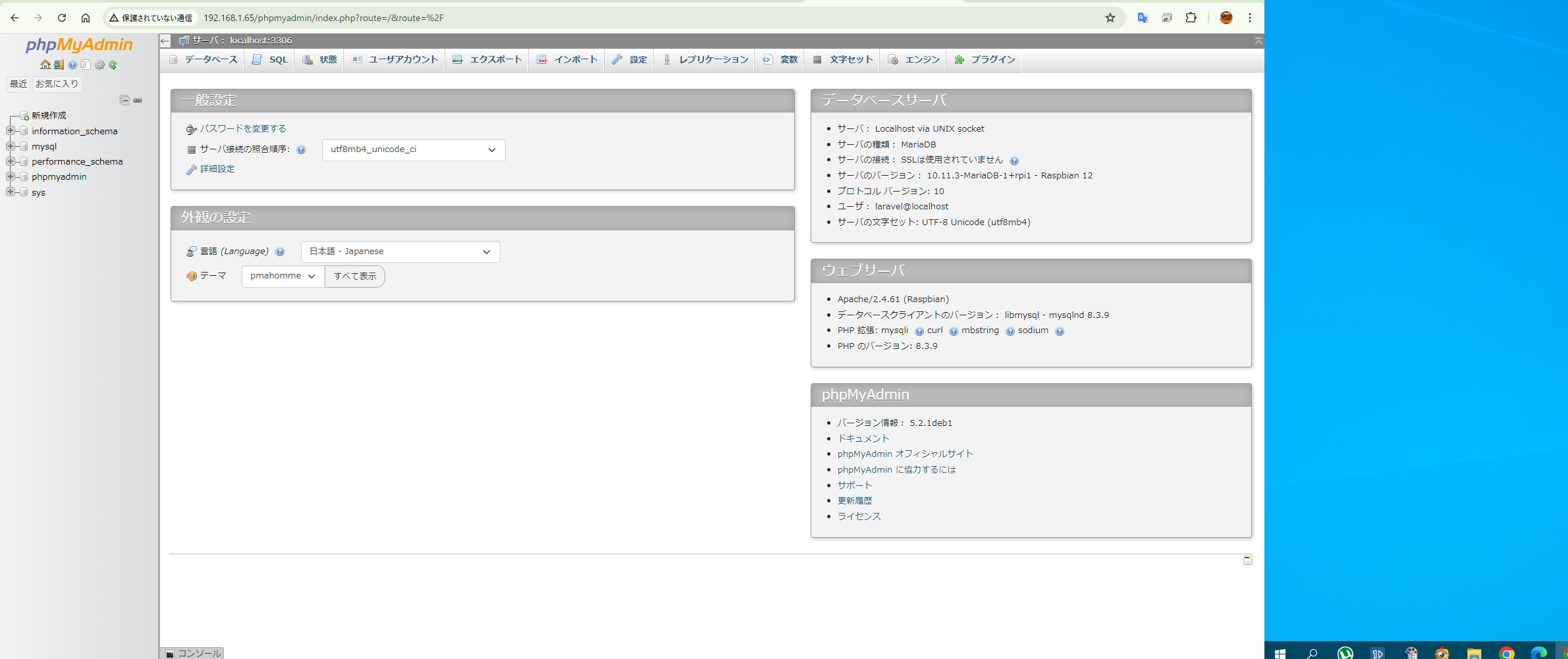This screenshot has height=659, width=1568.
Task: Click 詳細設定 link
Action: pos(217,169)
